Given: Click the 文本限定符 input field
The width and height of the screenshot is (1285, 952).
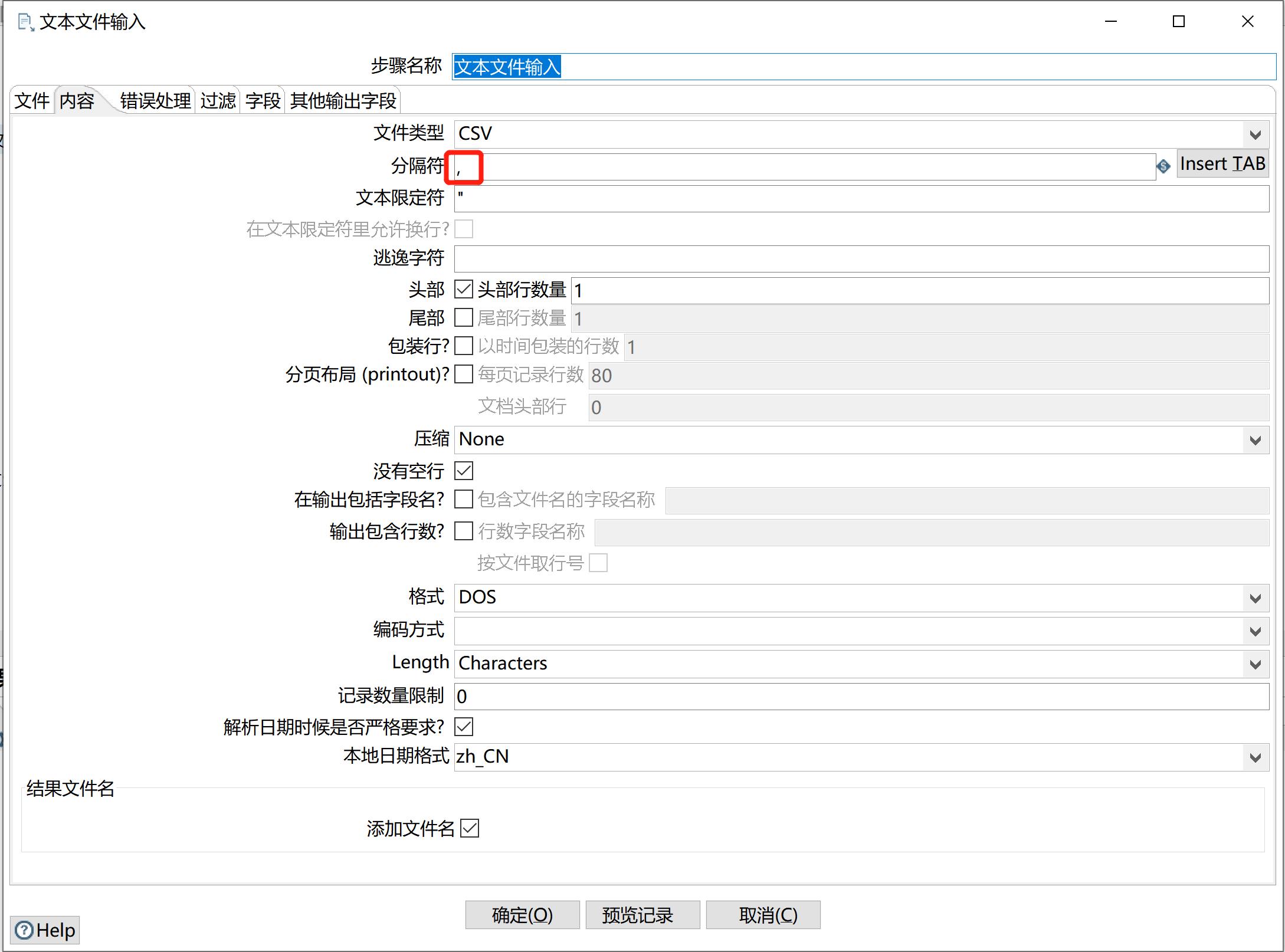Looking at the screenshot, I should (x=861, y=199).
